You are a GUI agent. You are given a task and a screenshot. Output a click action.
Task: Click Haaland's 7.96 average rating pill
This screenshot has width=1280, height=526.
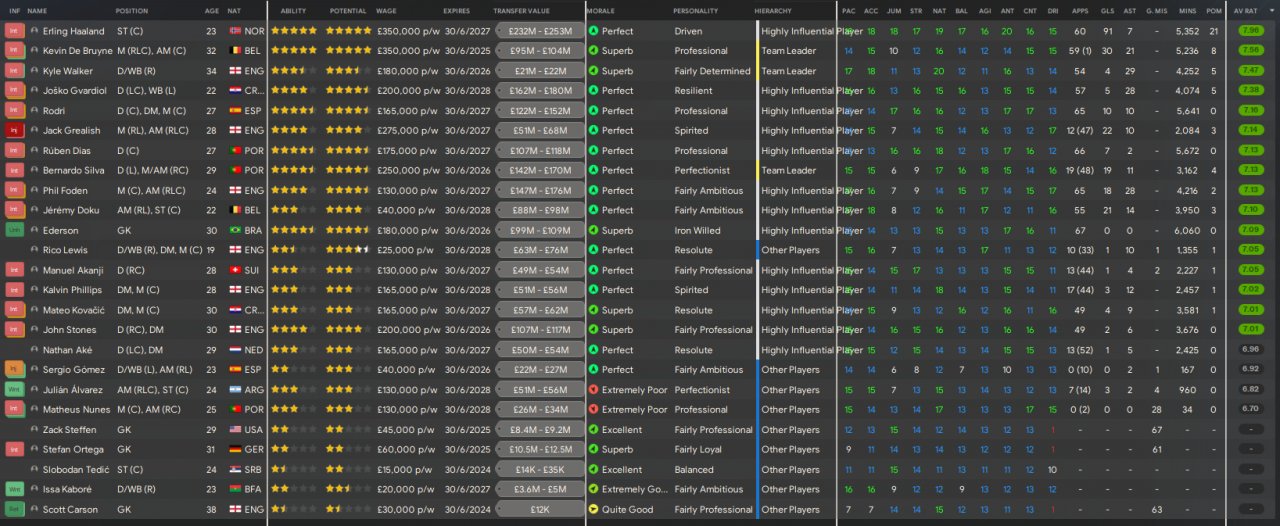tap(1250, 31)
